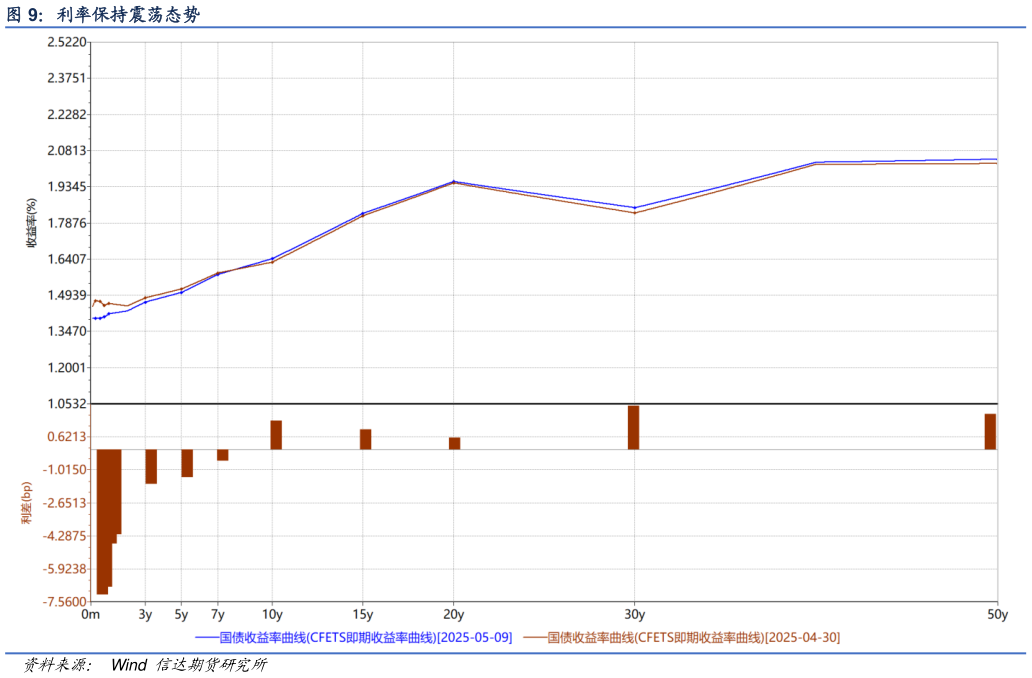Click the tallest negative bar near 0m

(x=102, y=521)
